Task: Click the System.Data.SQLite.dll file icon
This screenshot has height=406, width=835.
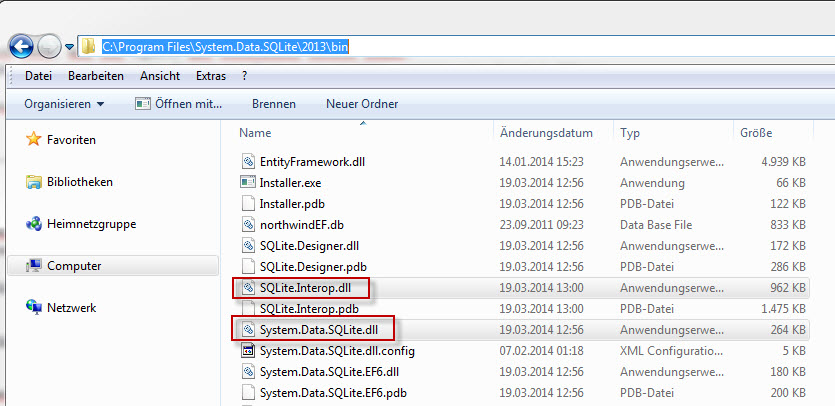Action: 248,330
